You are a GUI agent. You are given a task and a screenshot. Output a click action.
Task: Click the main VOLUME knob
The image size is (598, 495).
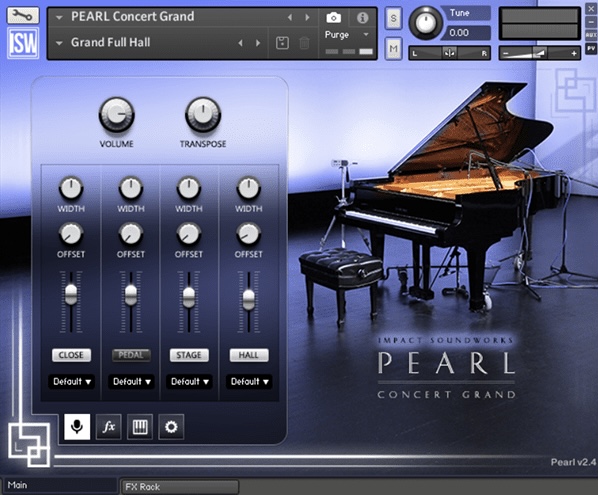(117, 114)
